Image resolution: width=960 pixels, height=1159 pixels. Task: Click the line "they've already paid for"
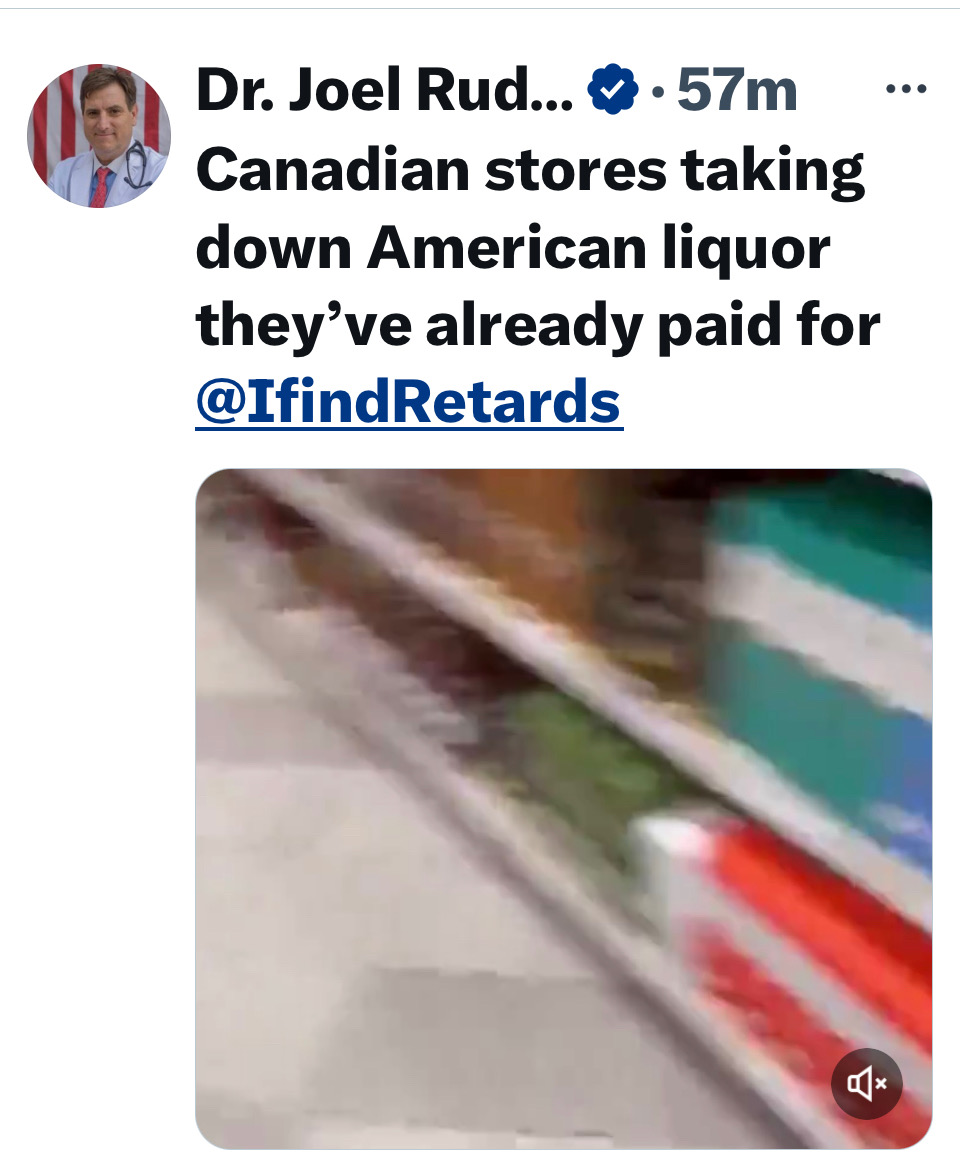[x=538, y=325]
